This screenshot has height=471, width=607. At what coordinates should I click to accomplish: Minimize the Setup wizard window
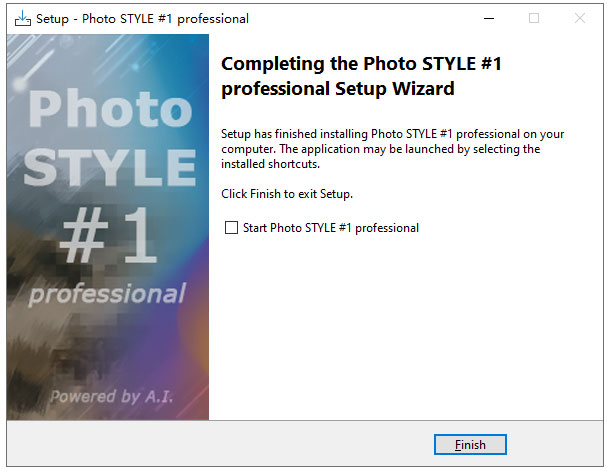tap(489, 18)
